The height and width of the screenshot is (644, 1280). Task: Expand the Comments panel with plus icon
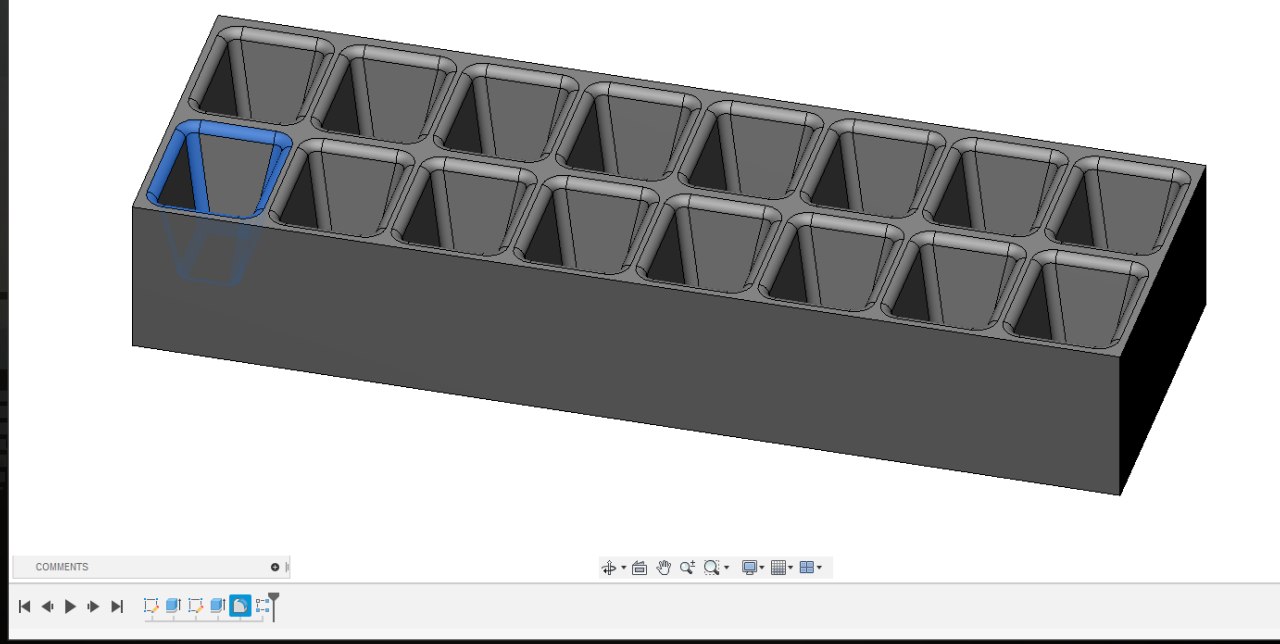click(275, 567)
